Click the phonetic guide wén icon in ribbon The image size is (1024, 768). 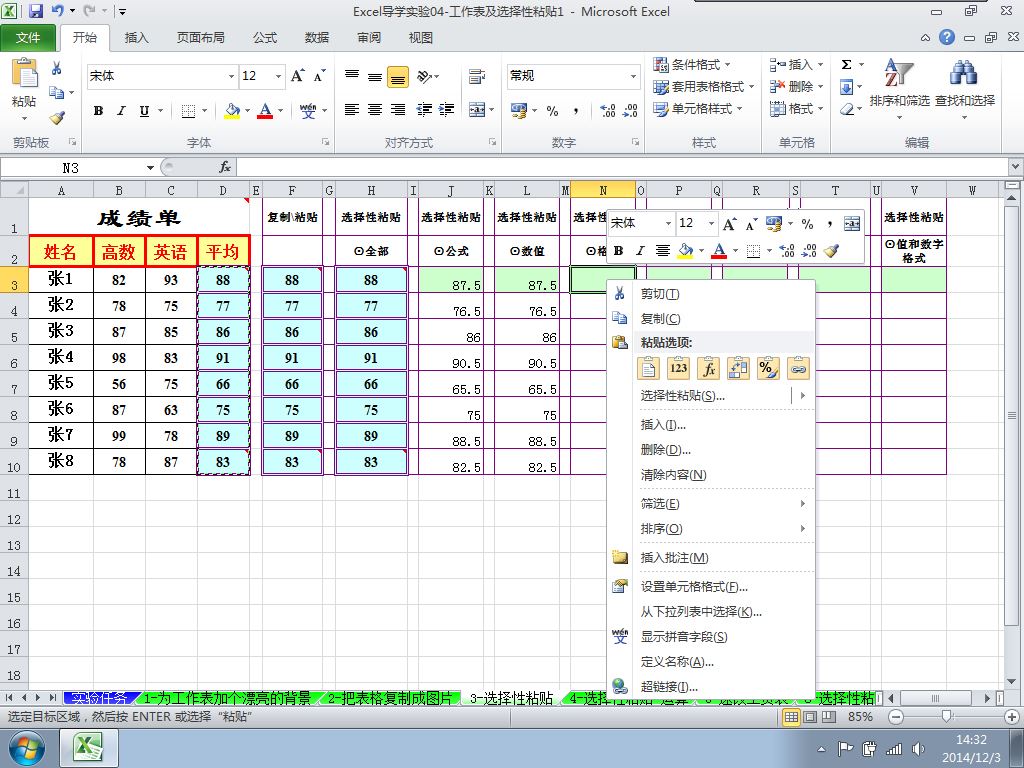pyautogui.click(x=308, y=110)
